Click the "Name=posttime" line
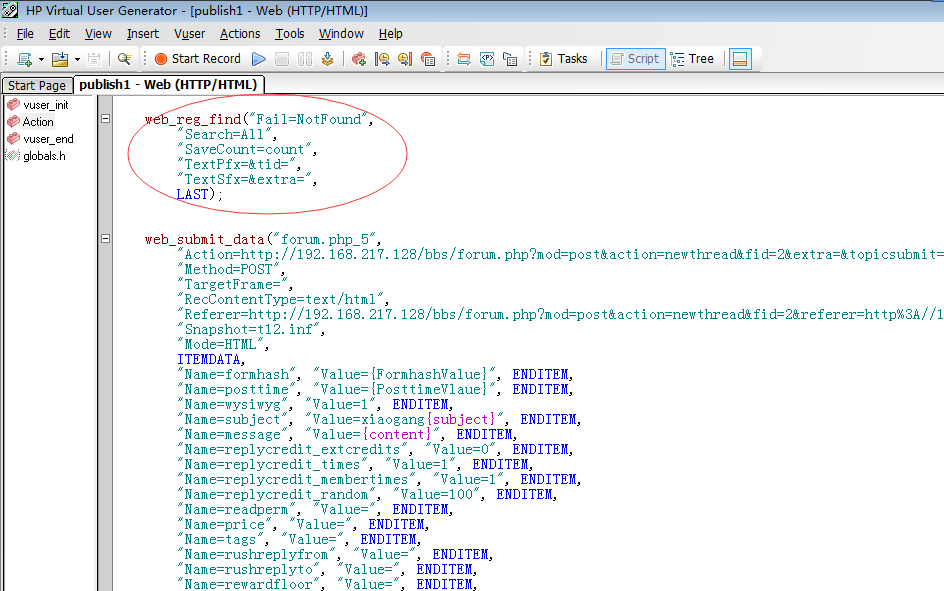 click(x=374, y=389)
